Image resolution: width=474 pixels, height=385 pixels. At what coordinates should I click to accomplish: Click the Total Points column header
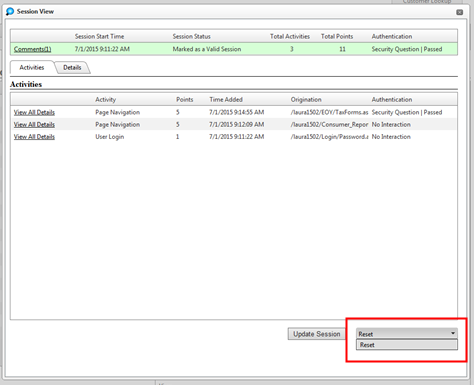click(337, 36)
